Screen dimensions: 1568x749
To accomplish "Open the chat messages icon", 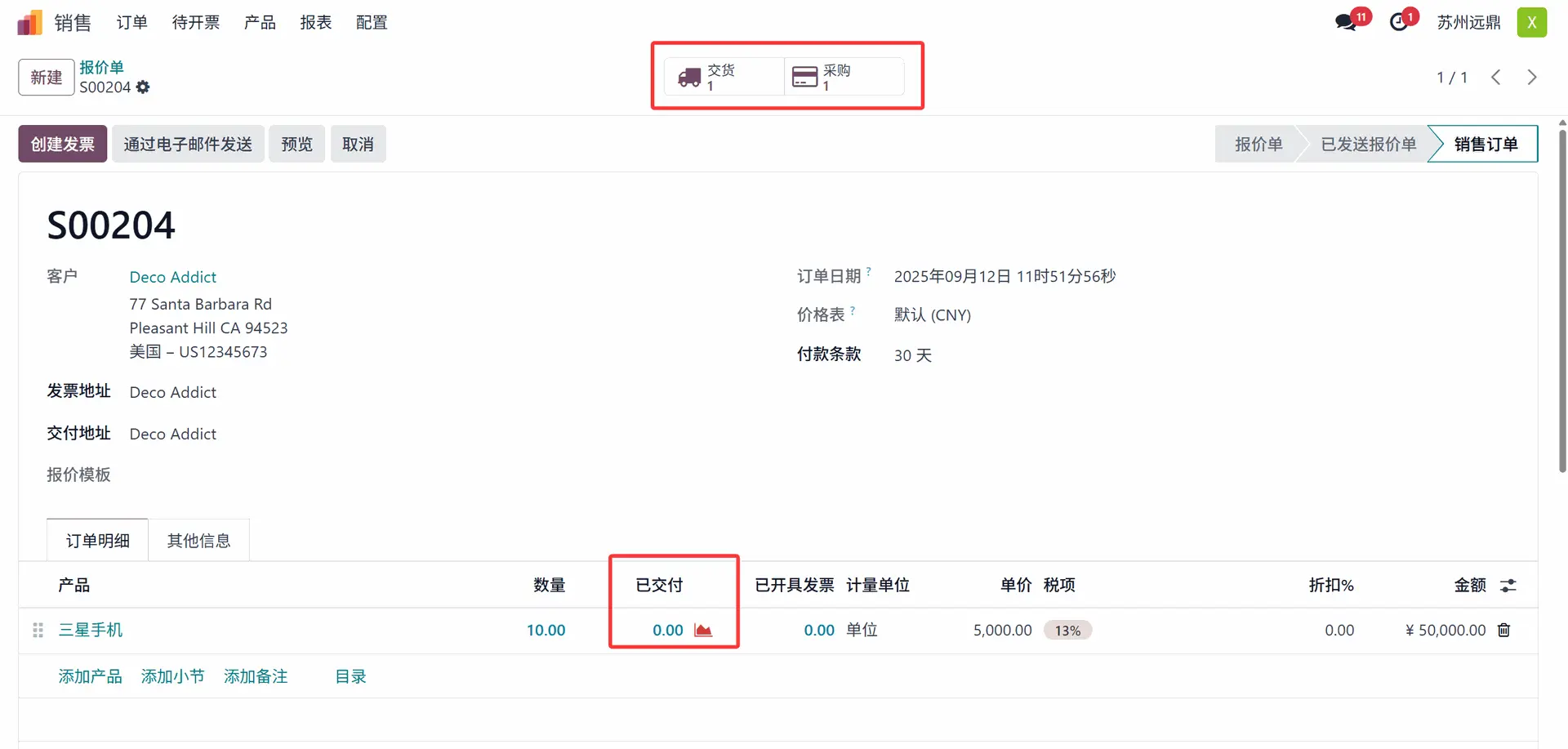I will (x=1345, y=22).
